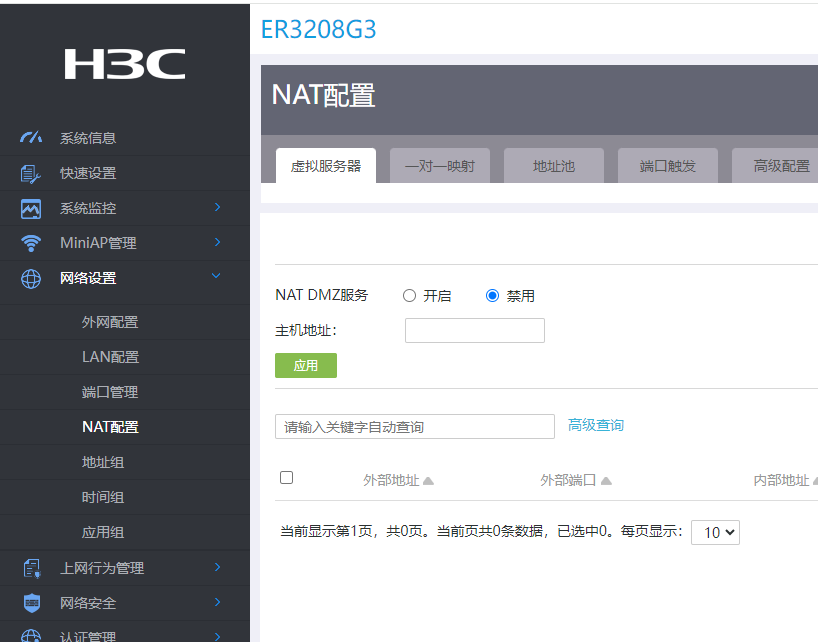The height and width of the screenshot is (642, 818).
Task: Click the 外部端口 column header text
Action: [x=568, y=480]
